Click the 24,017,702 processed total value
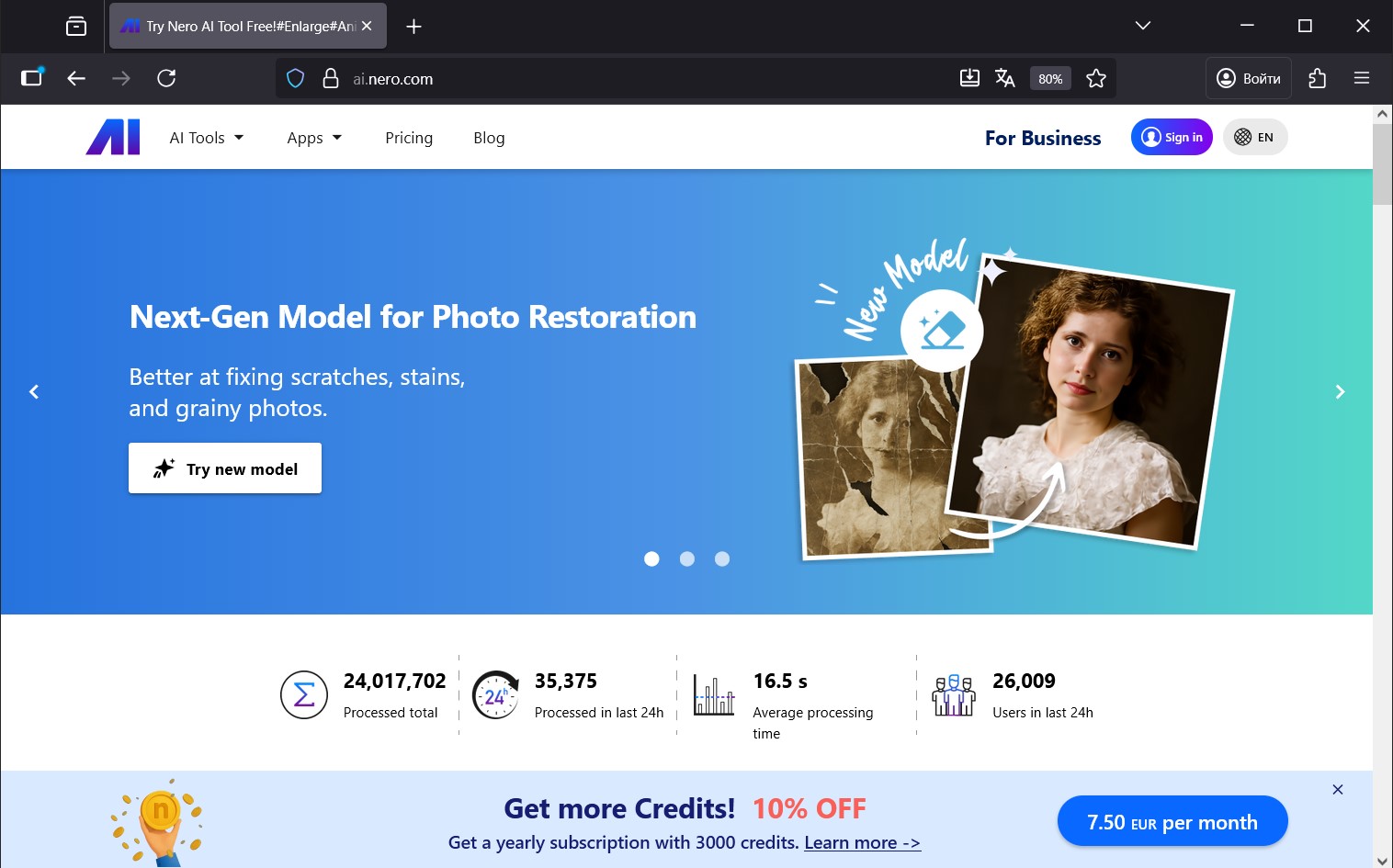This screenshot has height=868, width=1393. [x=394, y=681]
